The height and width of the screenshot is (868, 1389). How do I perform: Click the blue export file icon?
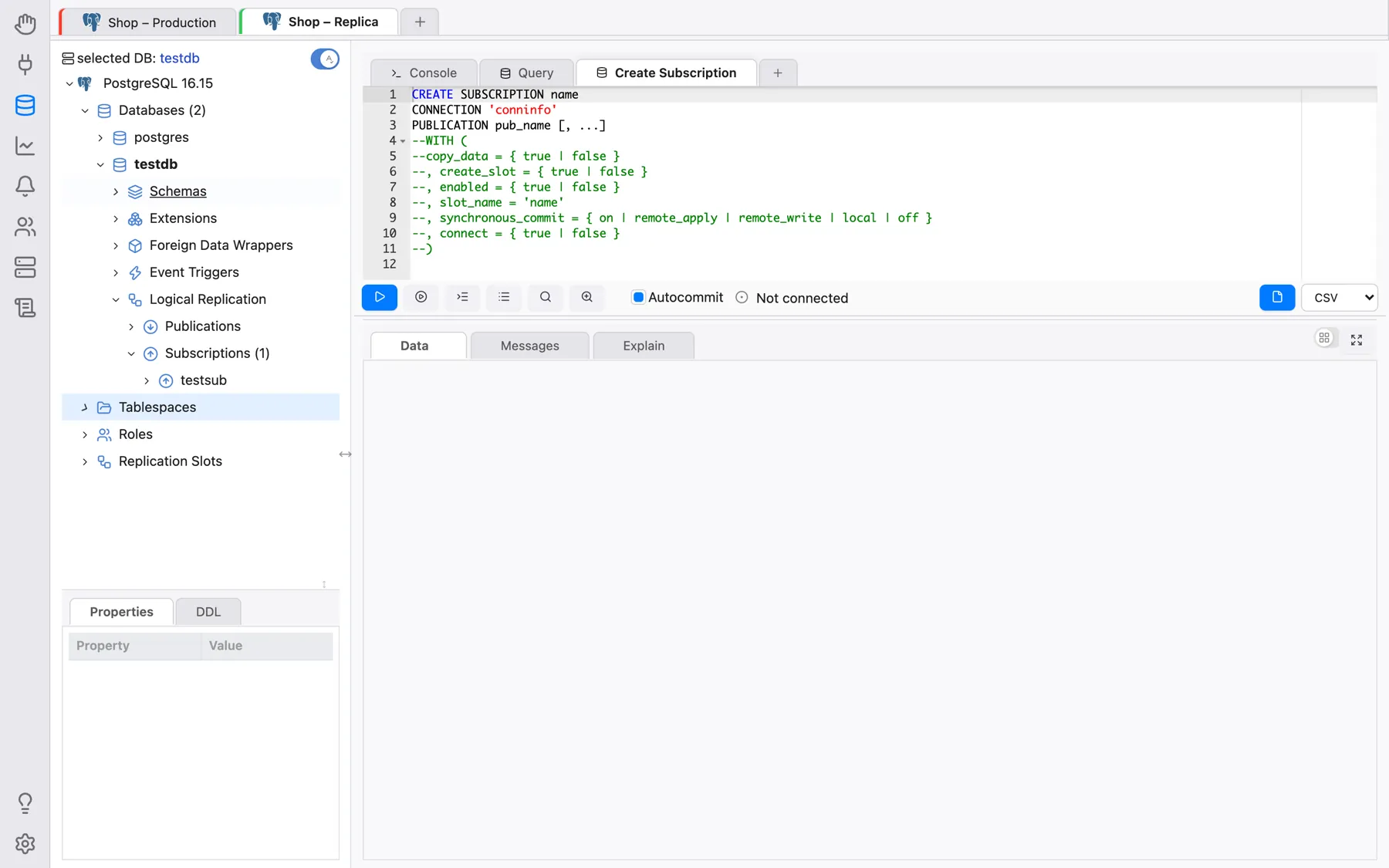pos(1277,297)
